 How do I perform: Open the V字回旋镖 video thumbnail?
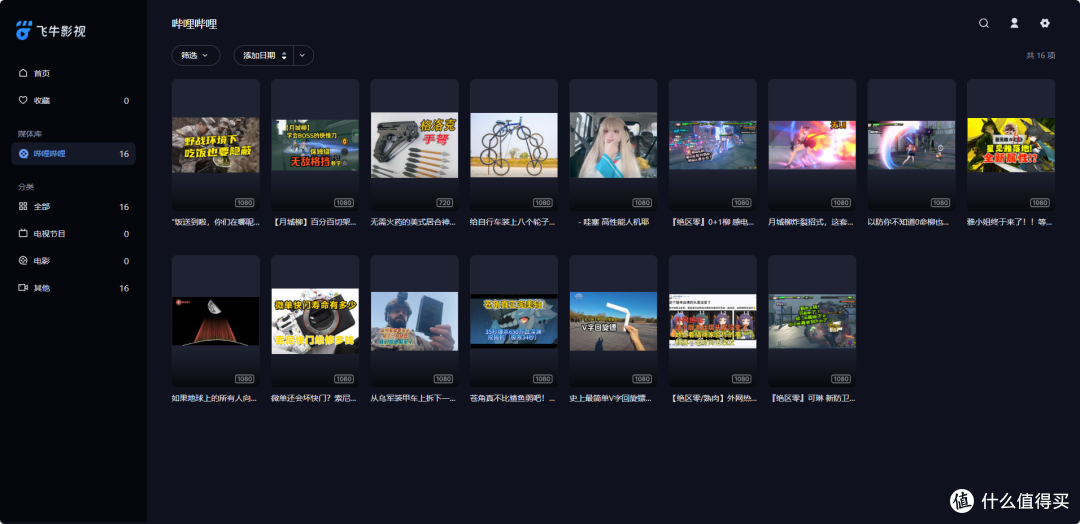pos(613,321)
